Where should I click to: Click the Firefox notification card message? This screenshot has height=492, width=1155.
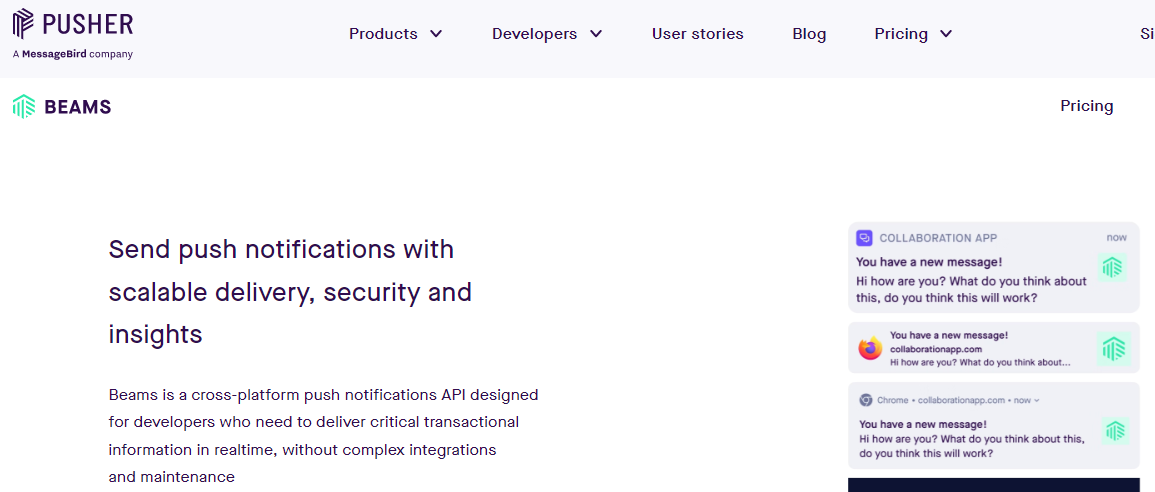pyautogui.click(x=980, y=349)
